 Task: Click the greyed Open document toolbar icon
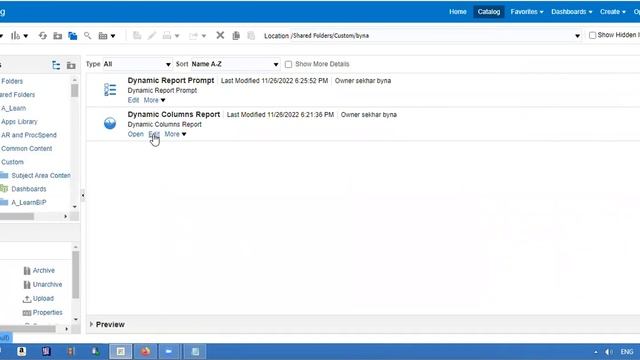coord(137,36)
